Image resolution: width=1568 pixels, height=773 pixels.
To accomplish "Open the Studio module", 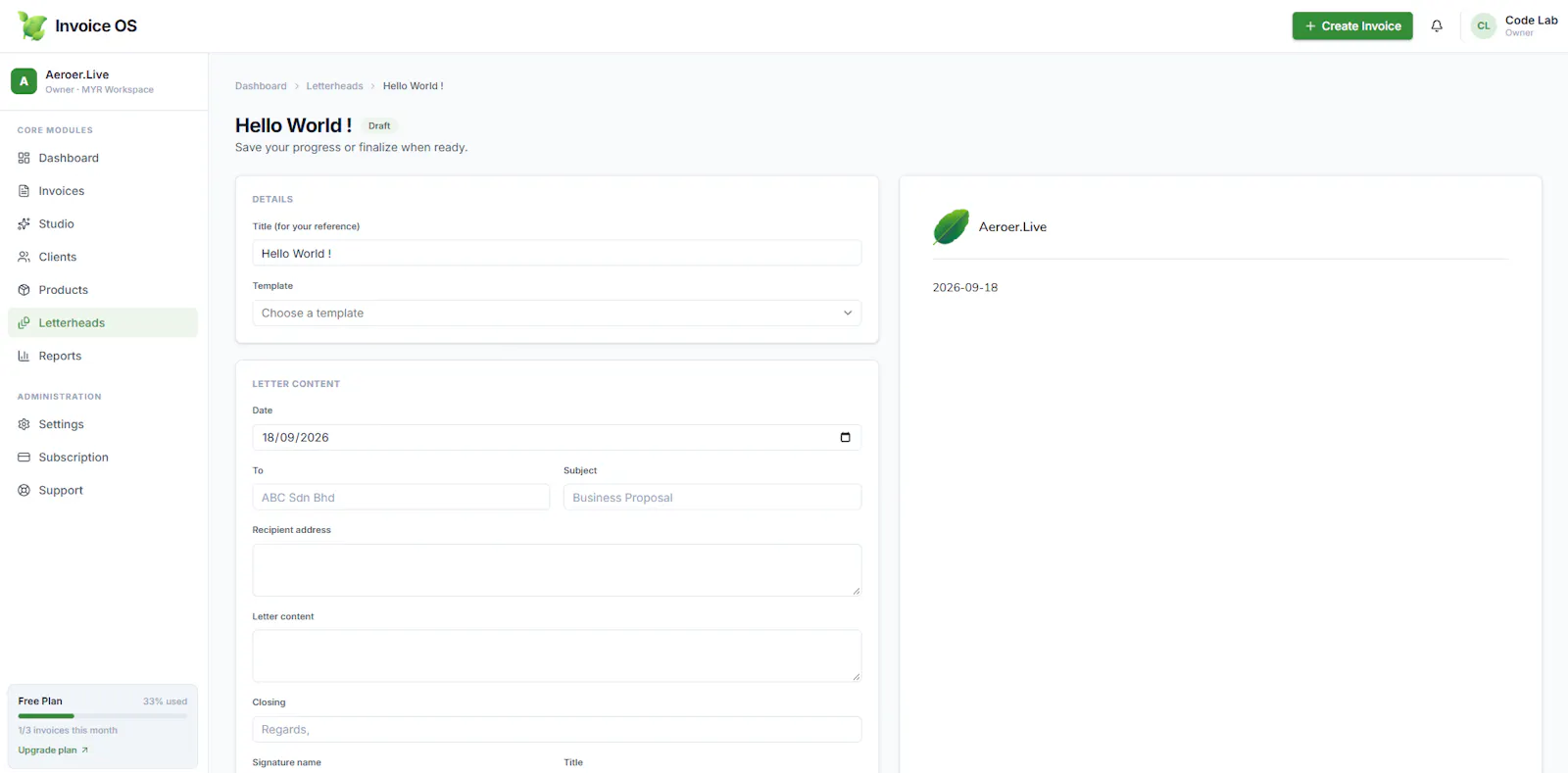I will click(x=103, y=224).
